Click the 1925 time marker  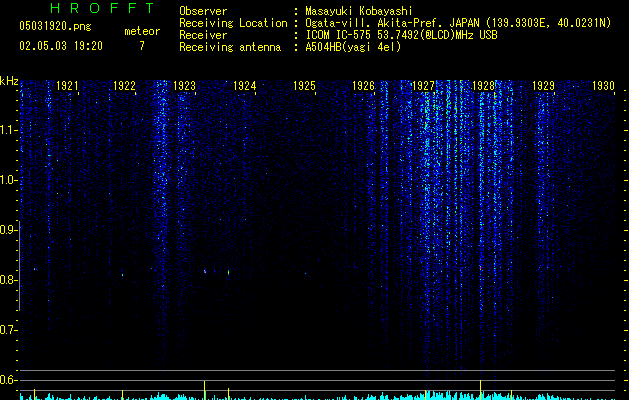(x=304, y=86)
